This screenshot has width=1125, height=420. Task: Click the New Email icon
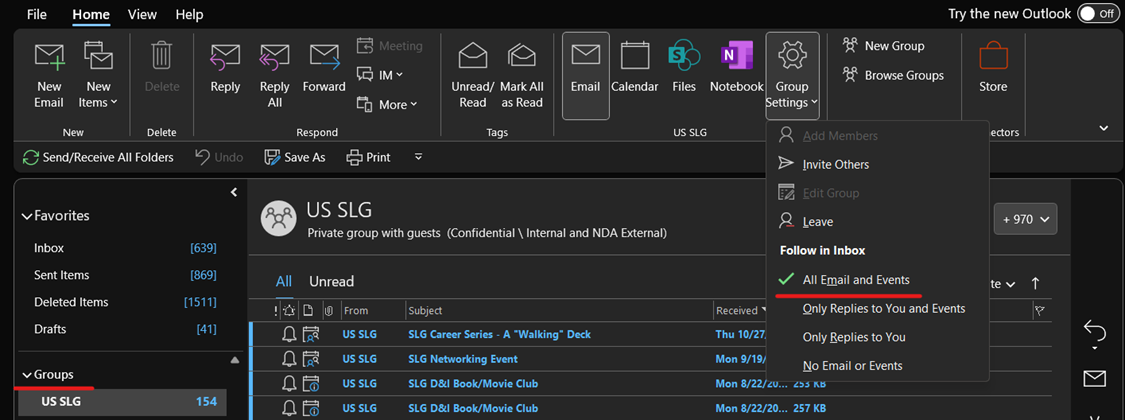[x=49, y=58]
